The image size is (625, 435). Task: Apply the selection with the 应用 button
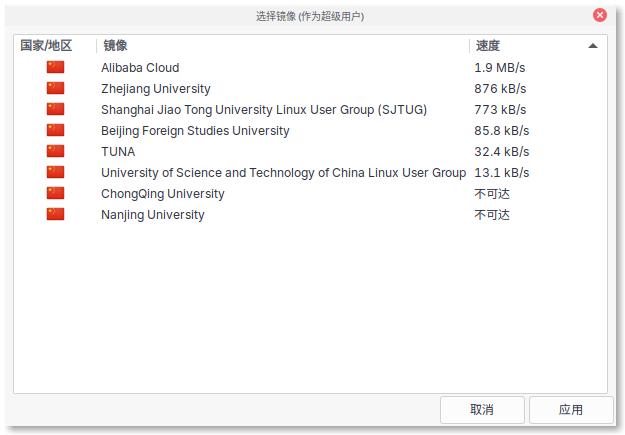pos(571,409)
